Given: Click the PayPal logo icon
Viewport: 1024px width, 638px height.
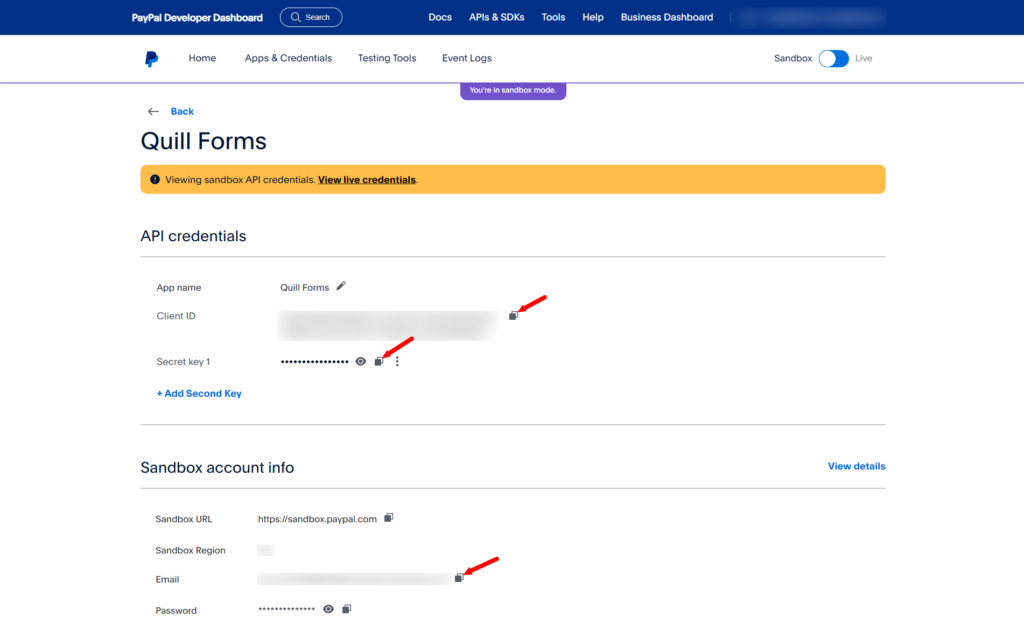Looking at the screenshot, I should tap(152, 59).
